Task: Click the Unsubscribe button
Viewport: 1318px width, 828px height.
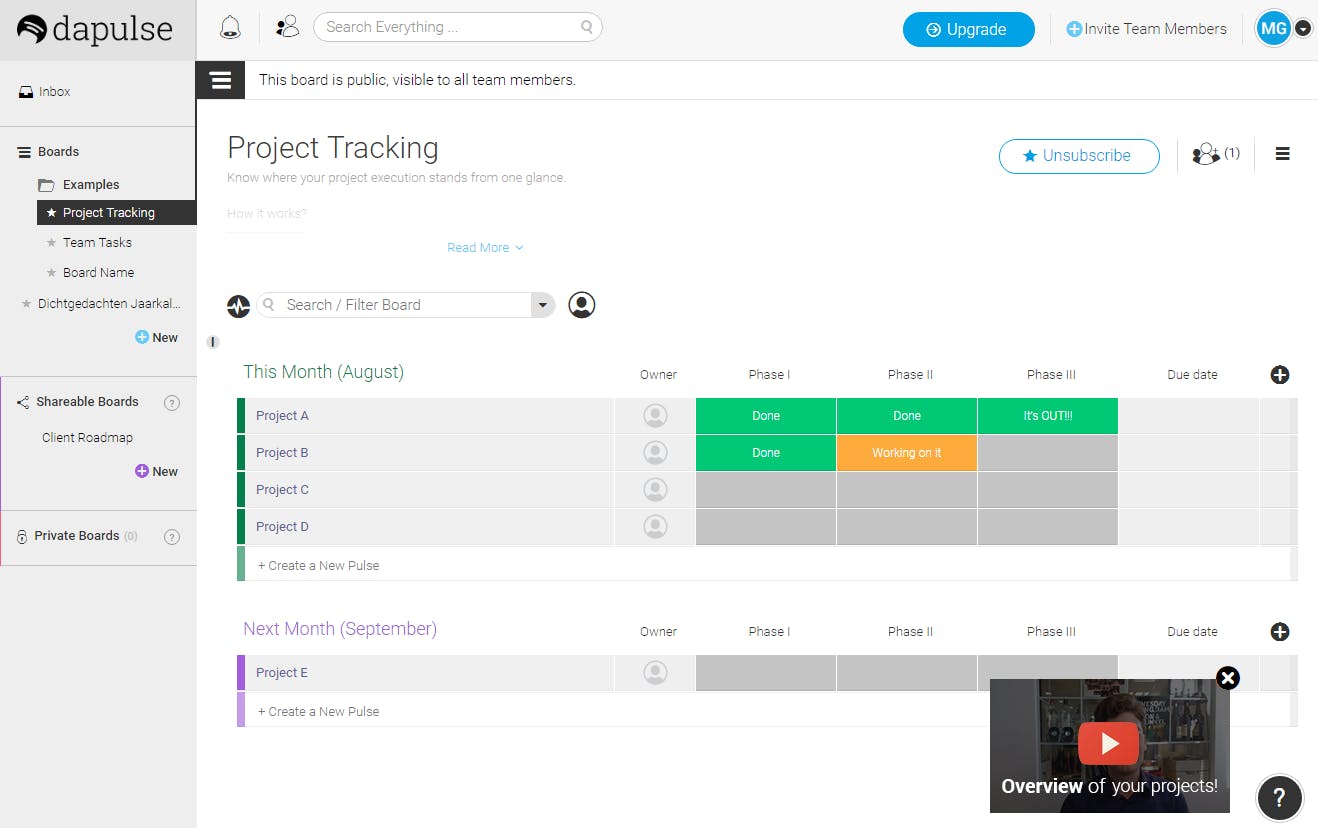Action: coord(1079,156)
